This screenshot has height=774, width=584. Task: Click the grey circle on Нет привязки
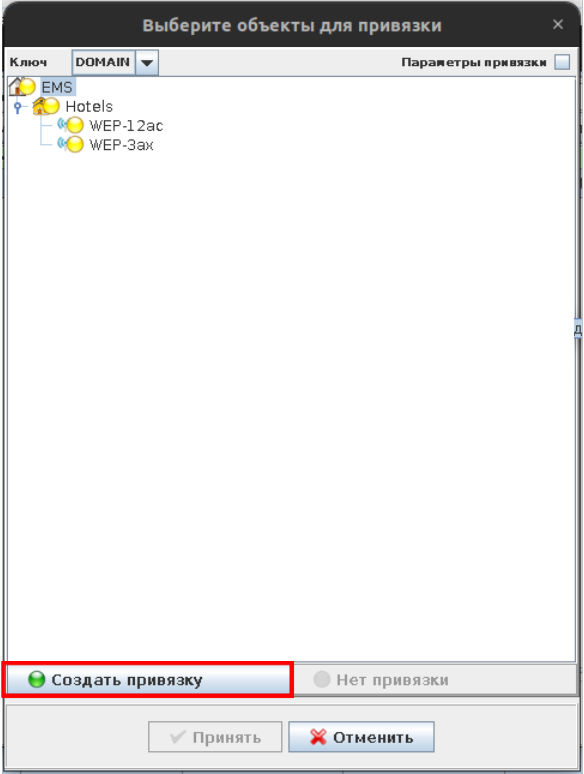[x=322, y=680]
